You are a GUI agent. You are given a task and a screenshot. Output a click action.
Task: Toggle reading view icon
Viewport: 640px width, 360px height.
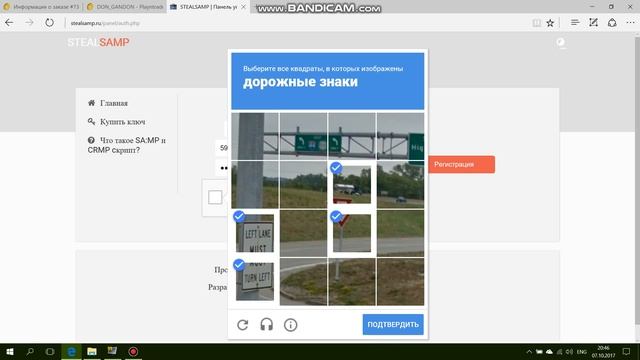[537, 23]
